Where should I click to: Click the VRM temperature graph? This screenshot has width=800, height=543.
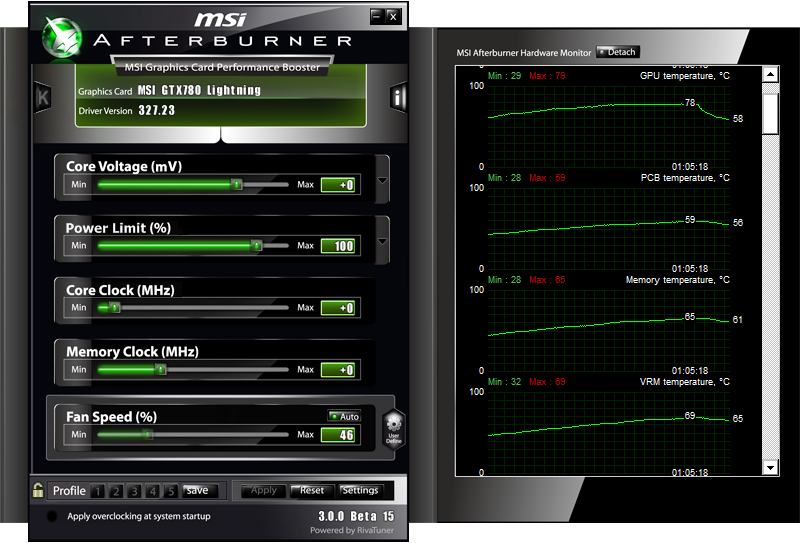point(609,433)
